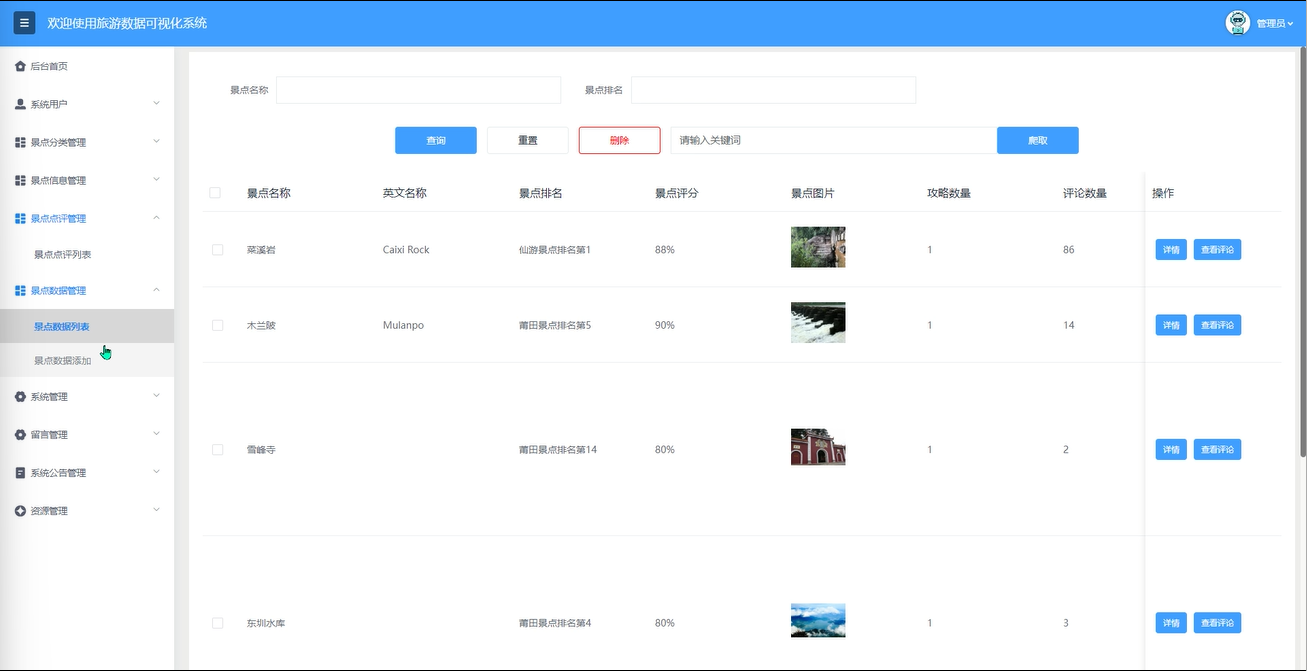Expand the 系统用户 submenu chevron

[156, 103]
